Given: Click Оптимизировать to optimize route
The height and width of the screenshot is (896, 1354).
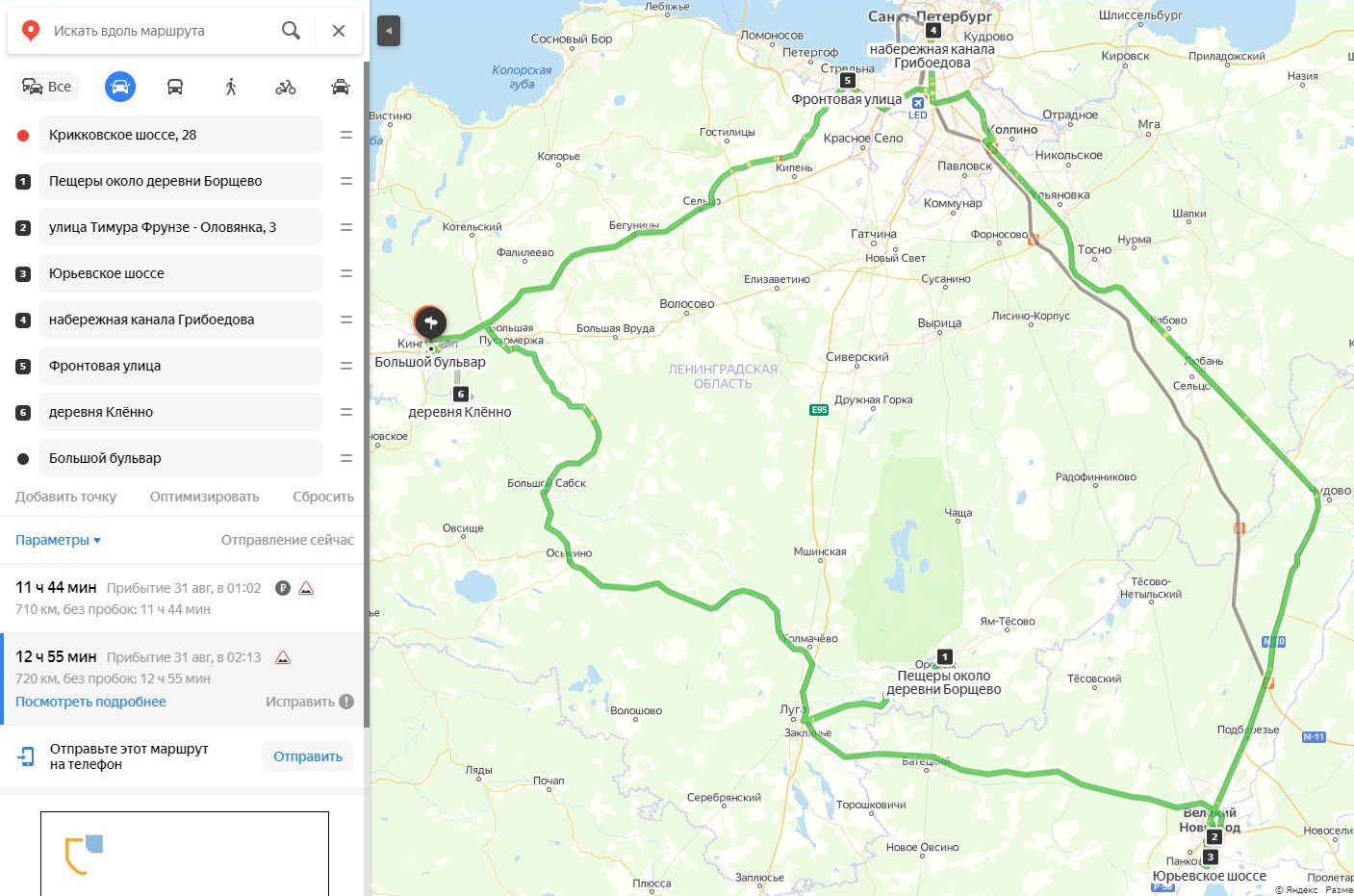Looking at the screenshot, I should pyautogui.click(x=204, y=497).
